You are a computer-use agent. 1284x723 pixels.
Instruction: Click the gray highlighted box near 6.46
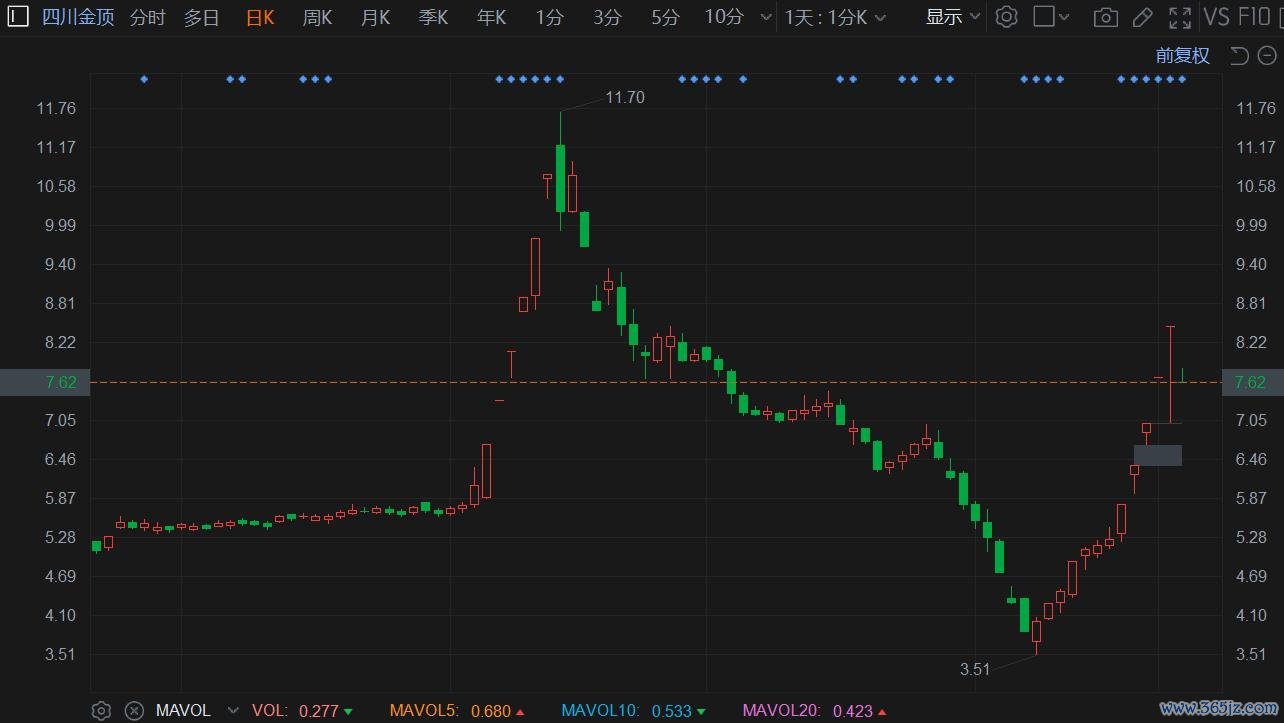click(1158, 455)
